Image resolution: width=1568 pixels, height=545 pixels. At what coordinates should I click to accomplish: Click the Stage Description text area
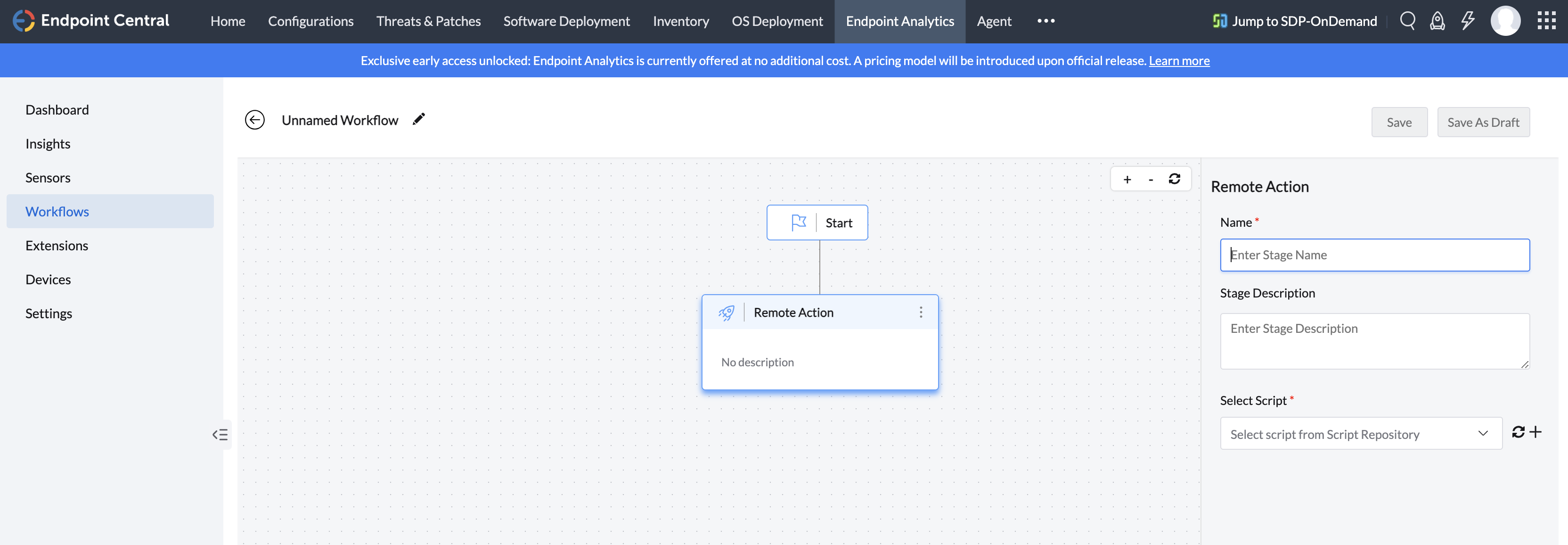pos(1374,341)
